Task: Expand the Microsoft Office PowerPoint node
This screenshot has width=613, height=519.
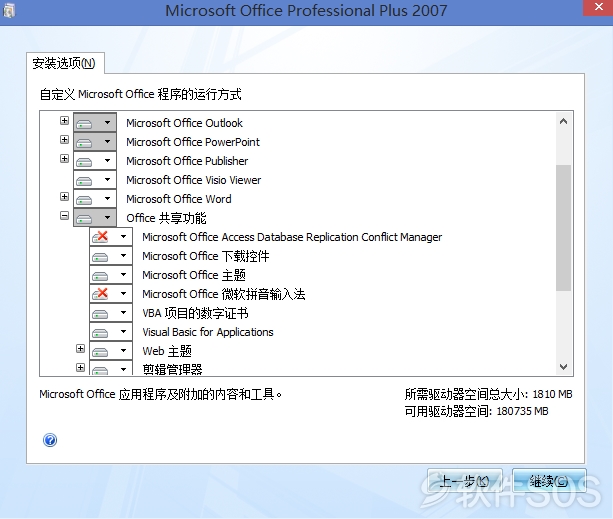Action: coord(65,140)
